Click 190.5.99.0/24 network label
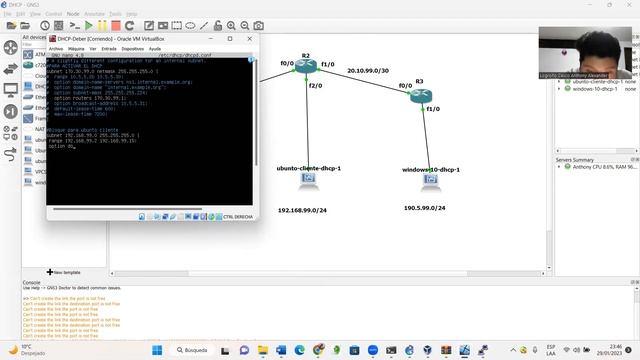The image size is (640, 360). click(x=424, y=208)
